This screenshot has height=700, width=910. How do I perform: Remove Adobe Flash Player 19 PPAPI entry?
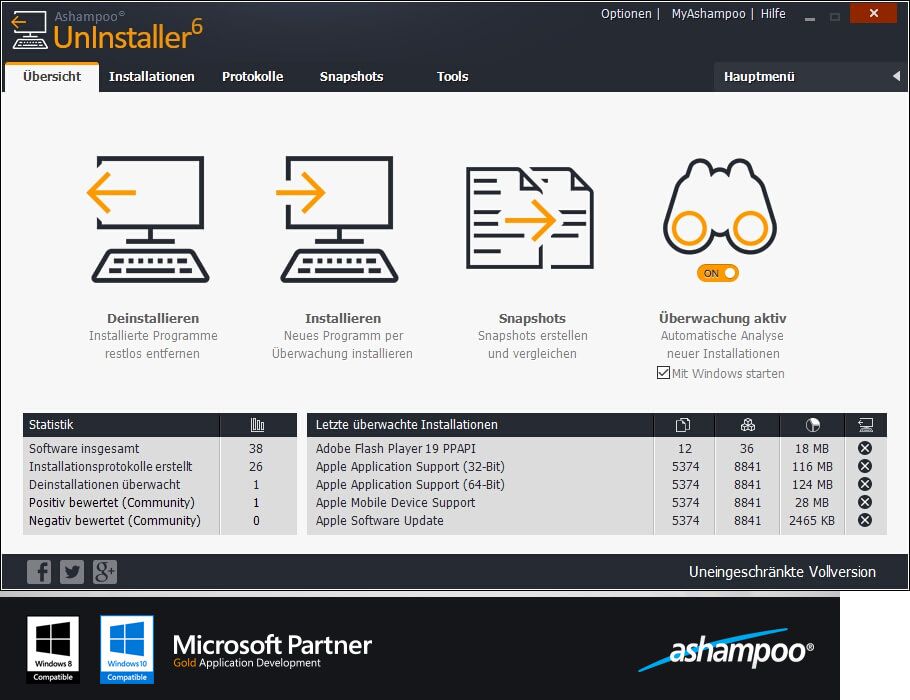tap(865, 448)
